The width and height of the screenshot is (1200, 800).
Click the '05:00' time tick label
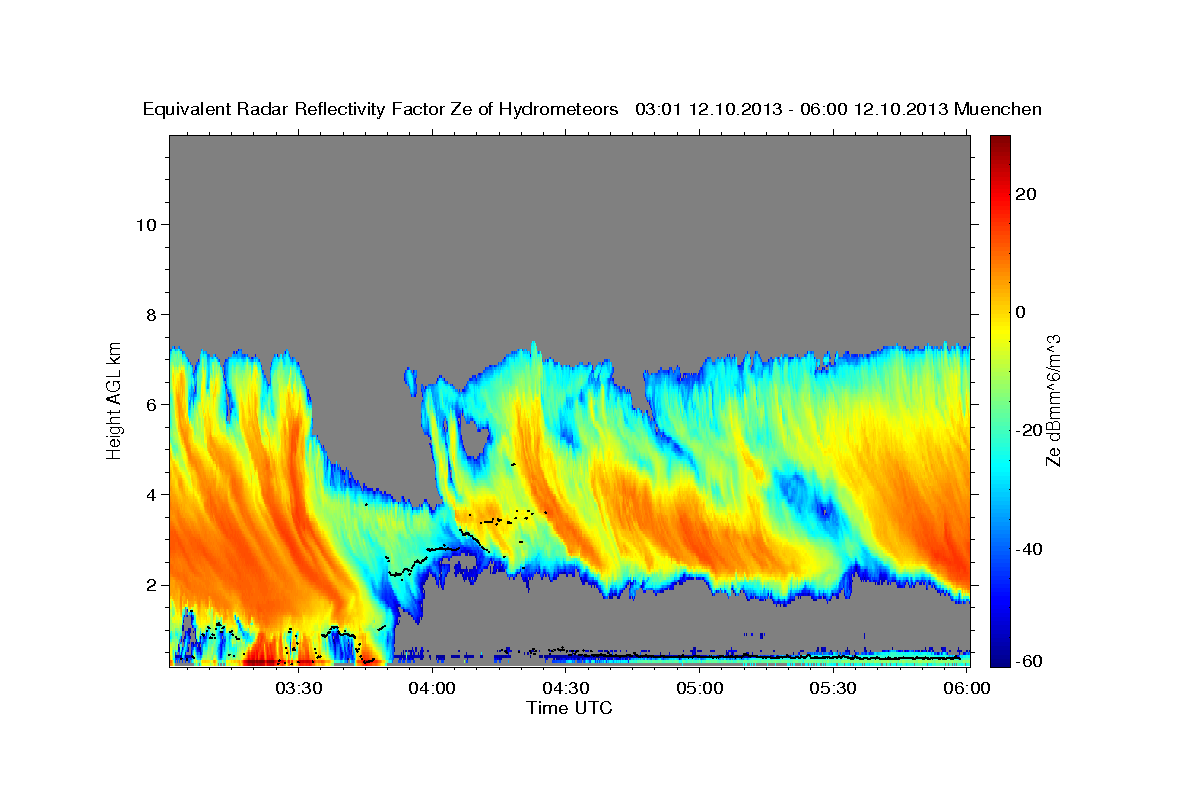pyautogui.click(x=700, y=688)
